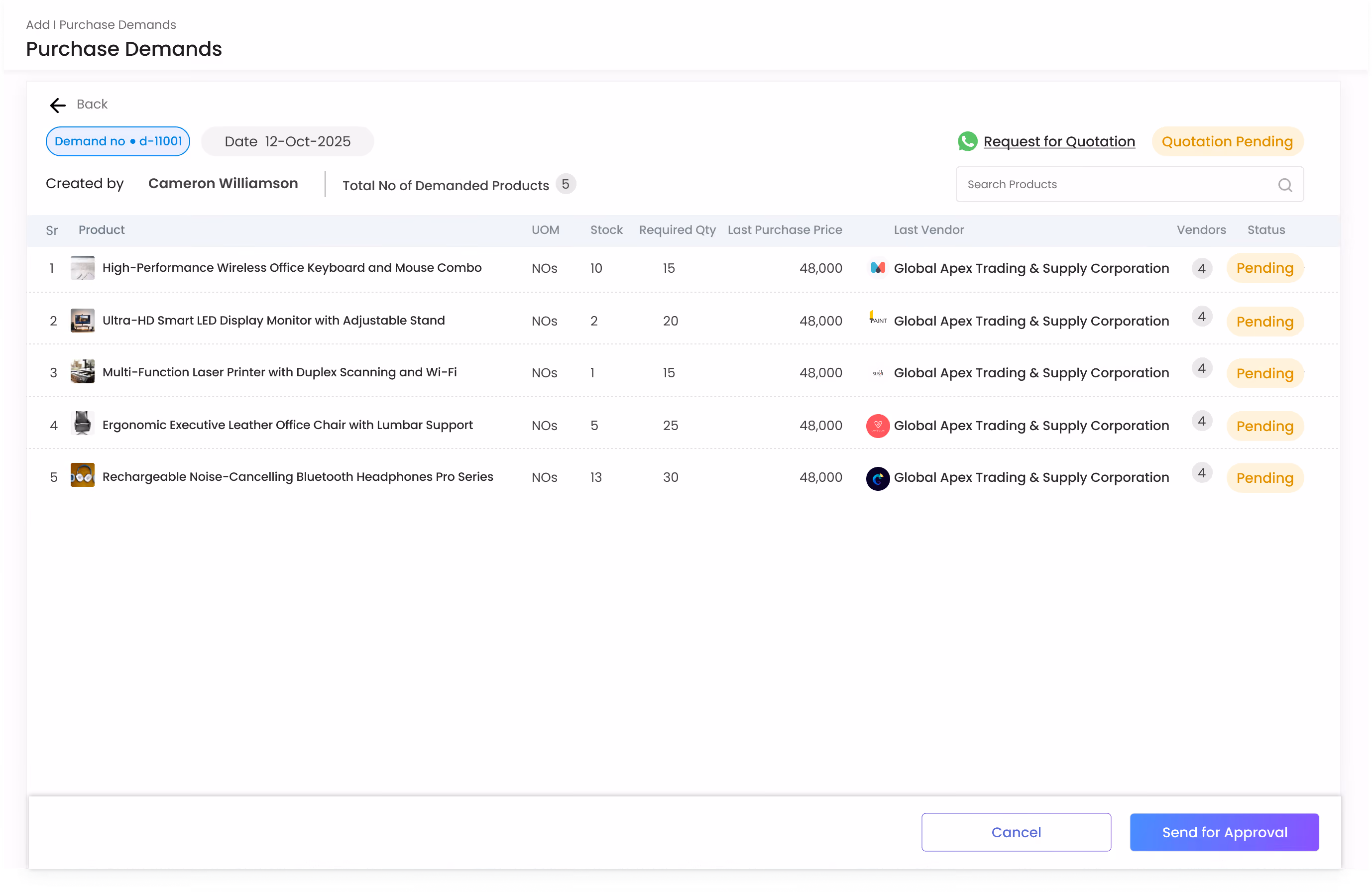Click the Product column header
Image resolution: width=1372 pixels, height=893 pixels.
[102, 230]
